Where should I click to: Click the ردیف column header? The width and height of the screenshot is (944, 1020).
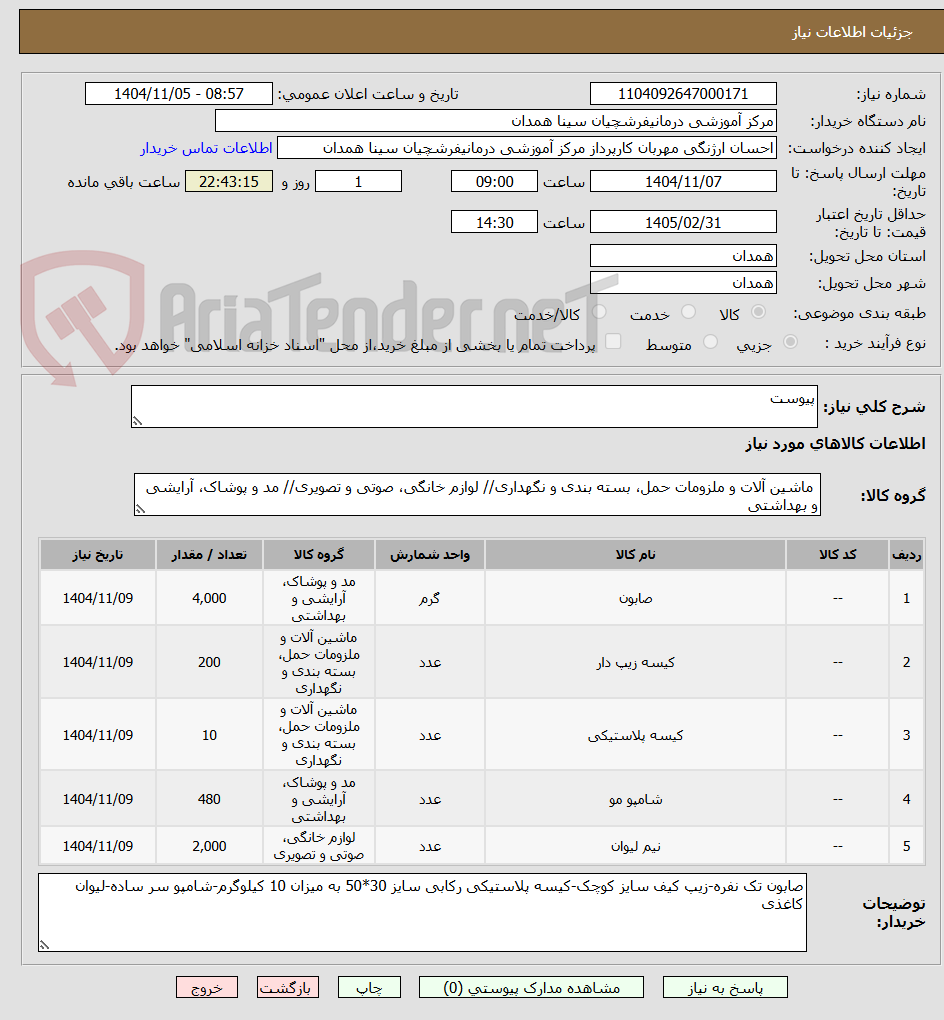click(906, 555)
